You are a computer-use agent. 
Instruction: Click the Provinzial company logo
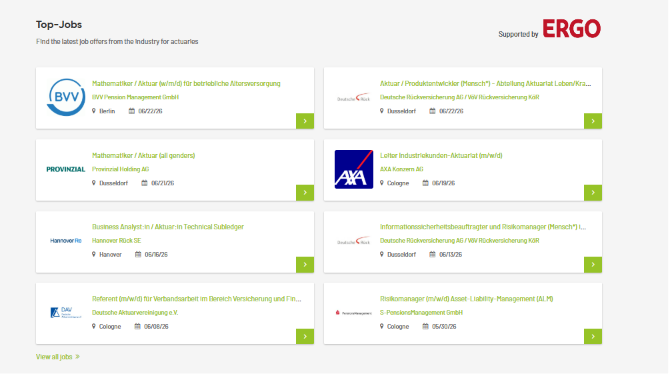click(x=66, y=169)
